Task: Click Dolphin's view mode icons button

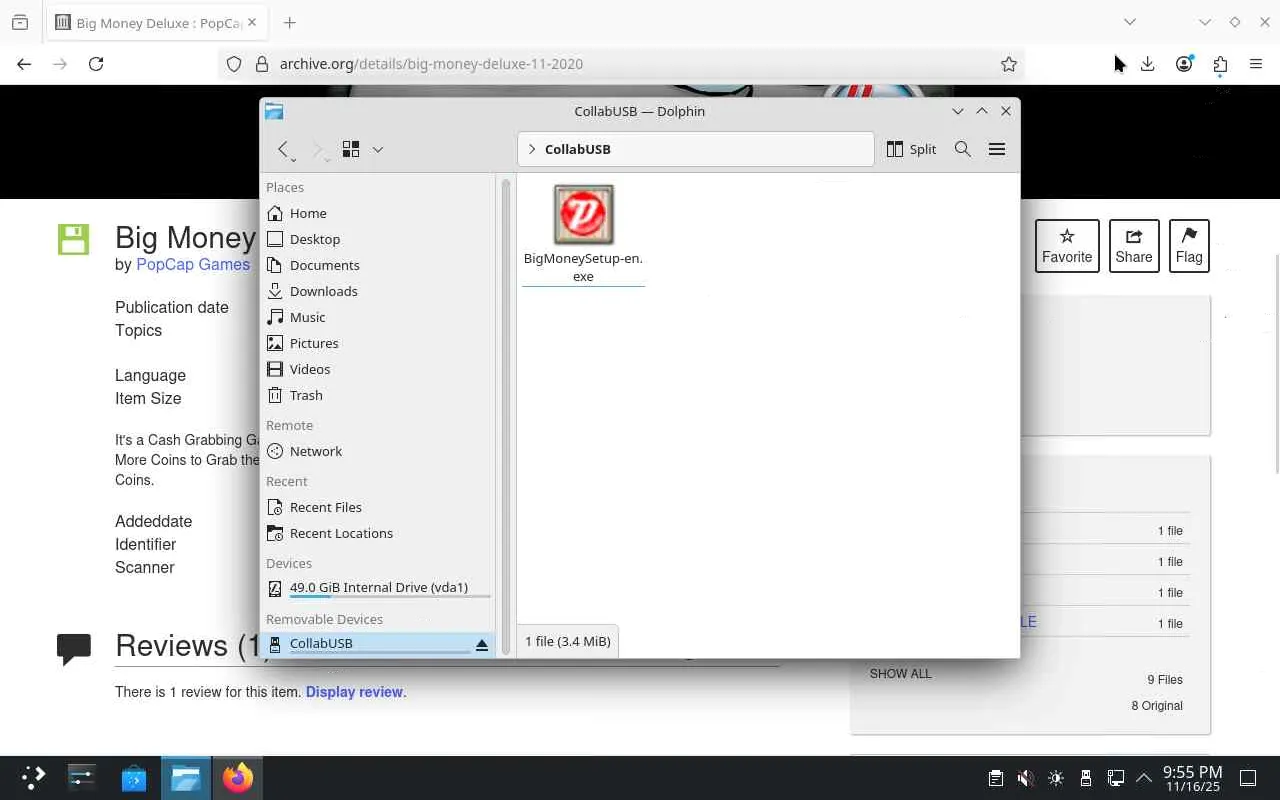Action: [x=351, y=149]
